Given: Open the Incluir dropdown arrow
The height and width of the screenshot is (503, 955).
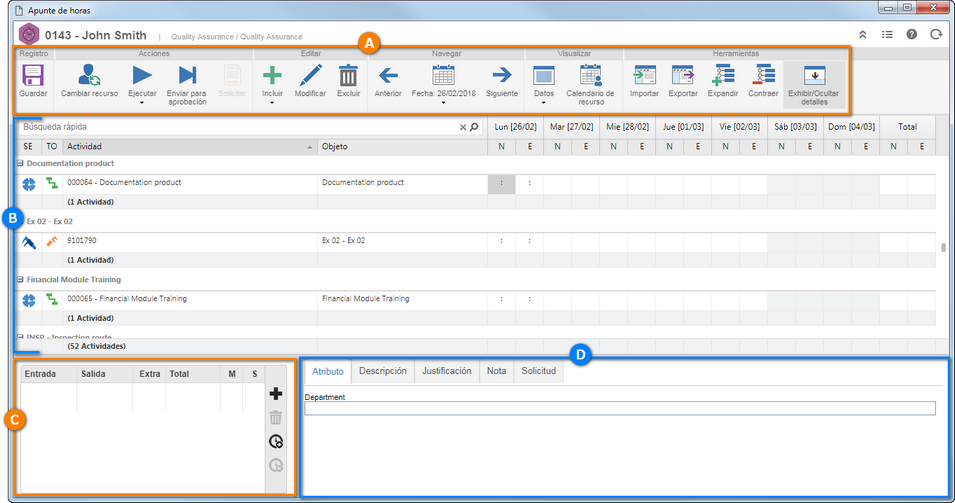Looking at the screenshot, I should coord(272,103).
